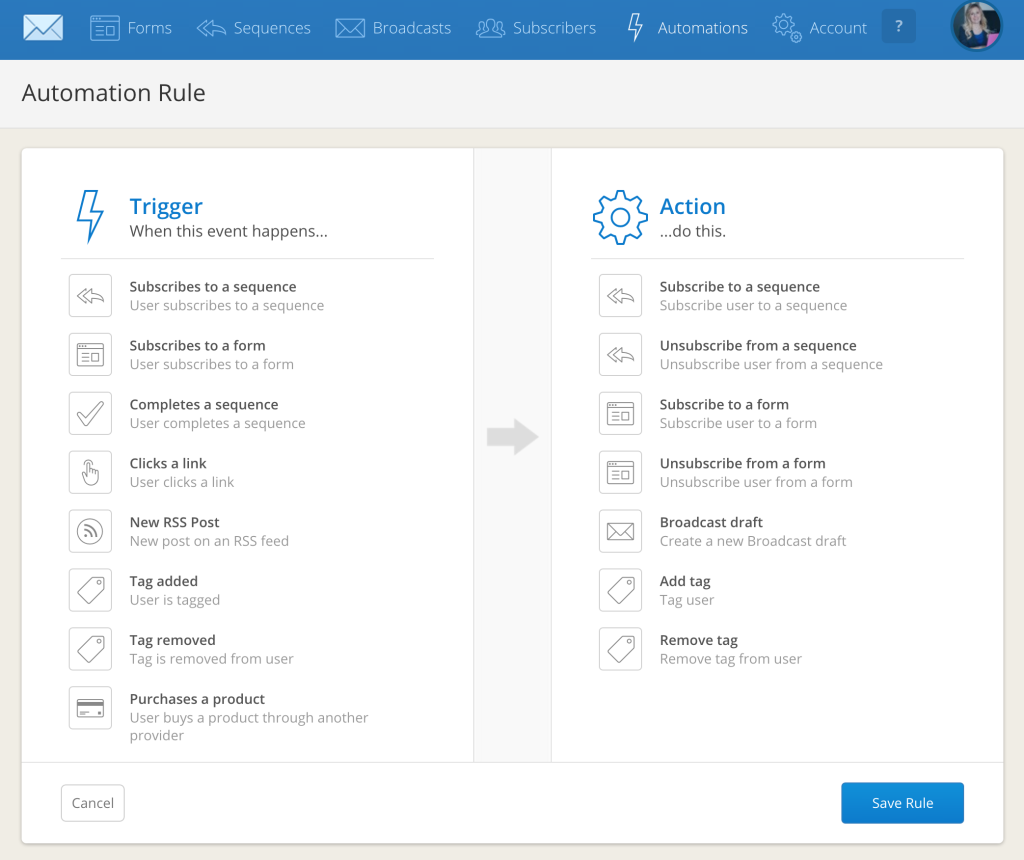1024x860 pixels.
Task: Select the Unsubscribe from a sequence action icon
Action: 620,355
